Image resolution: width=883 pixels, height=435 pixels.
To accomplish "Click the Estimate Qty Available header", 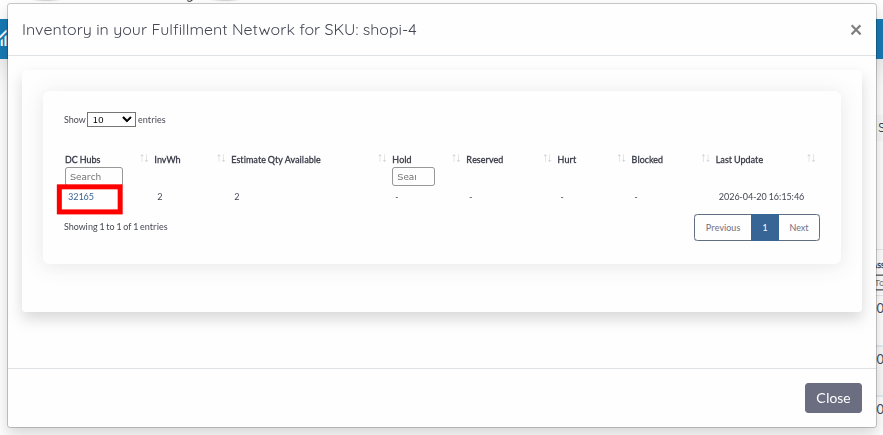I will (276, 159).
